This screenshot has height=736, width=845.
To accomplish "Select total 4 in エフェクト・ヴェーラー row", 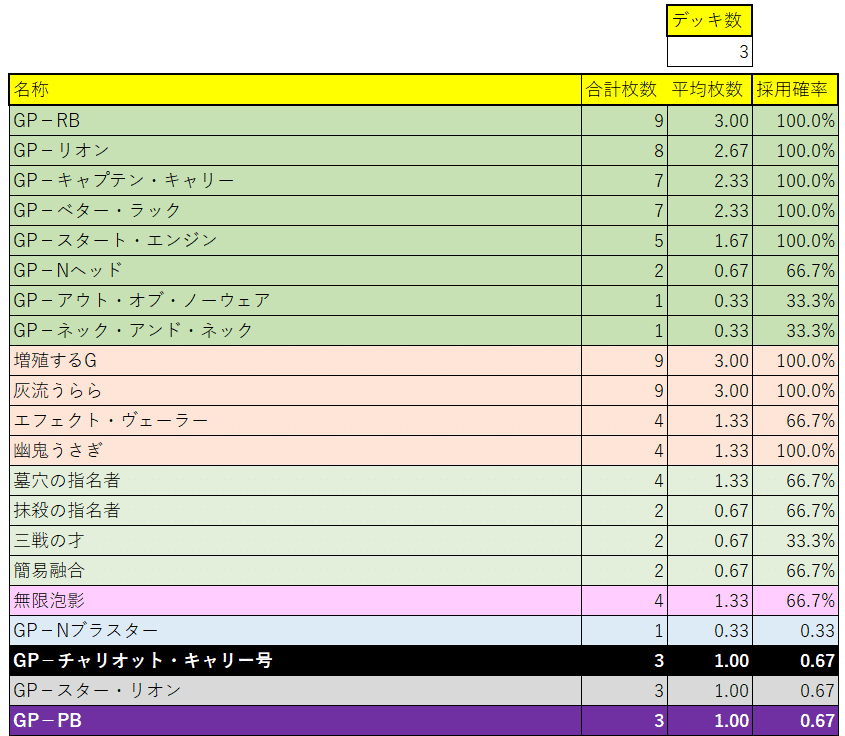I will click(624, 420).
